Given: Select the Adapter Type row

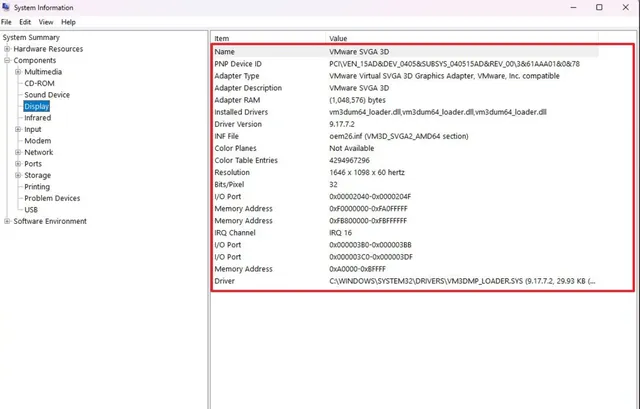Looking at the screenshot, I should pyautogui.click(x=405, y=76).
